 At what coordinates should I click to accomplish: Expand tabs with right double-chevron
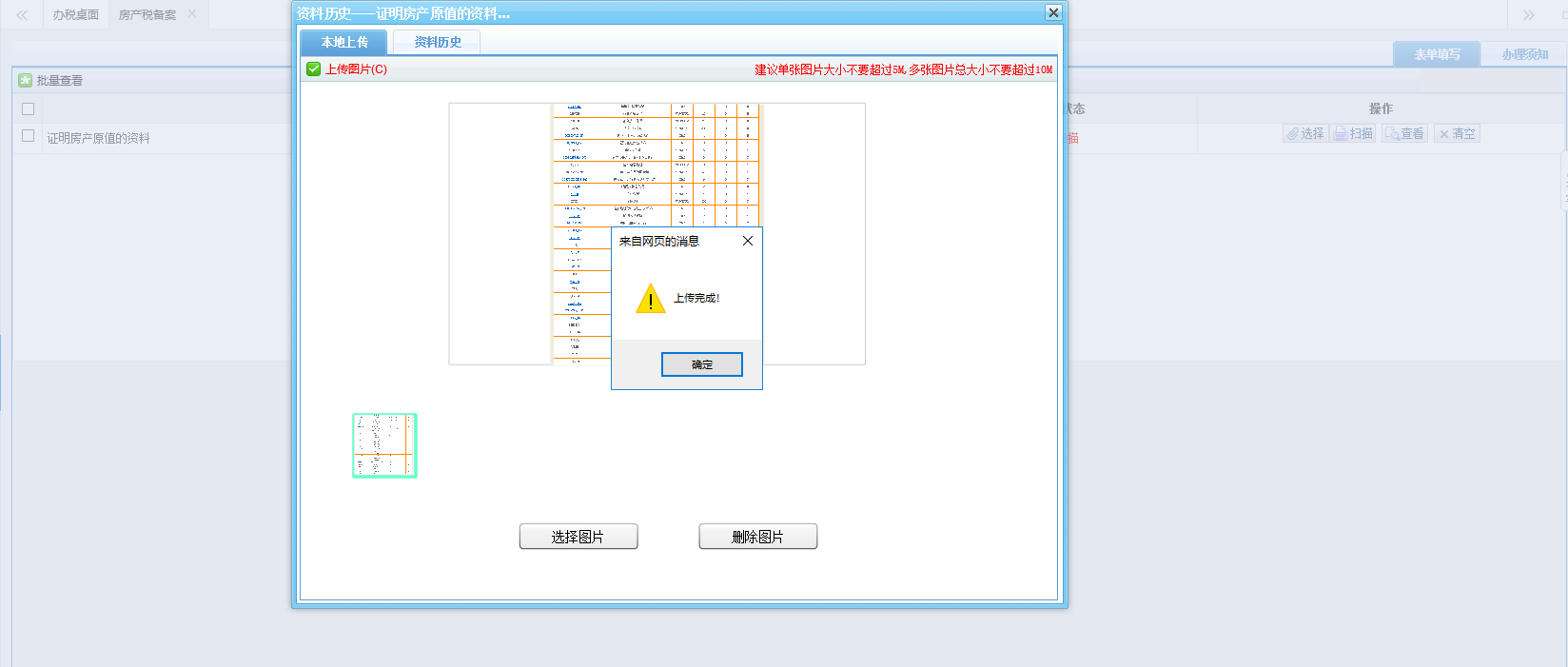tap(1528, 15)
